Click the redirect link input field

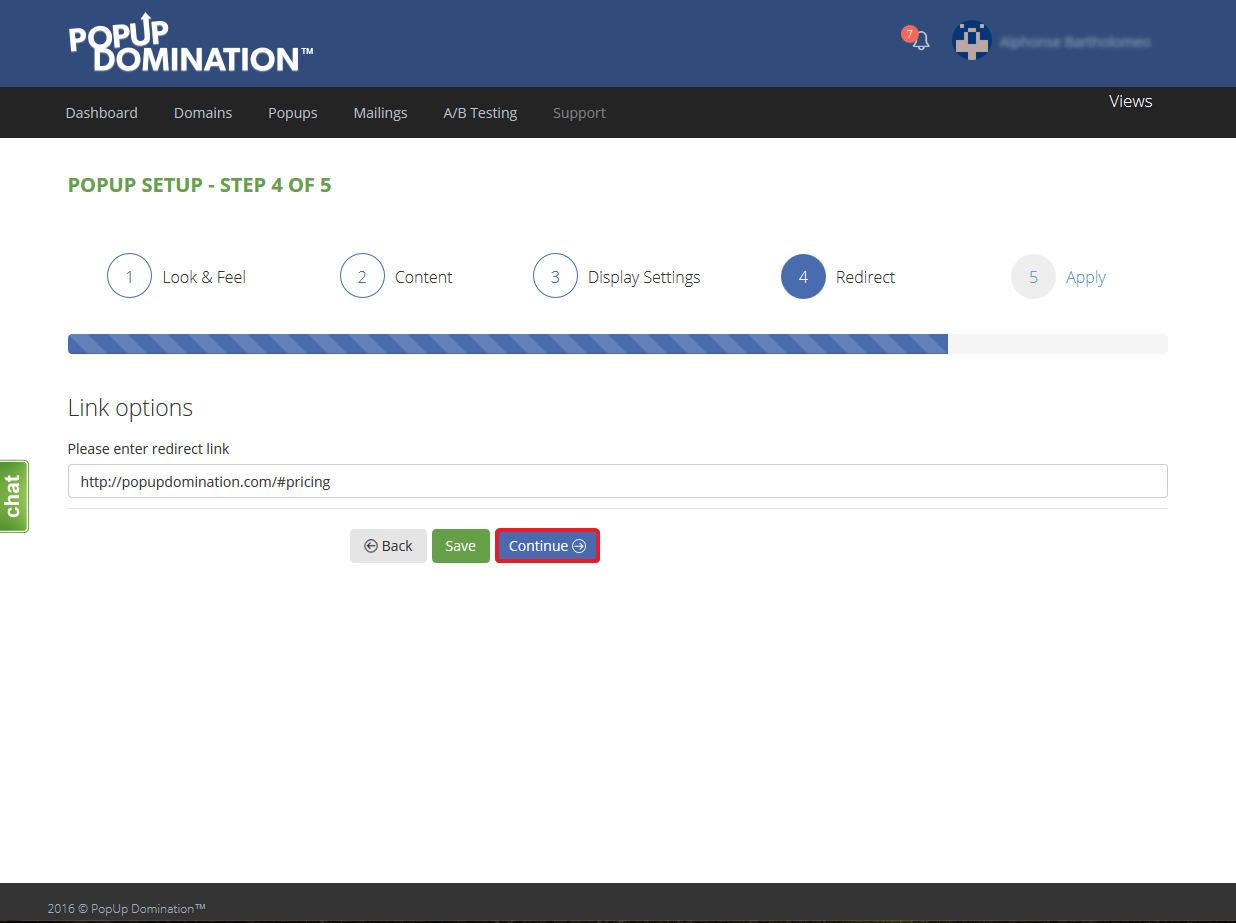click(x=617, y=481)
